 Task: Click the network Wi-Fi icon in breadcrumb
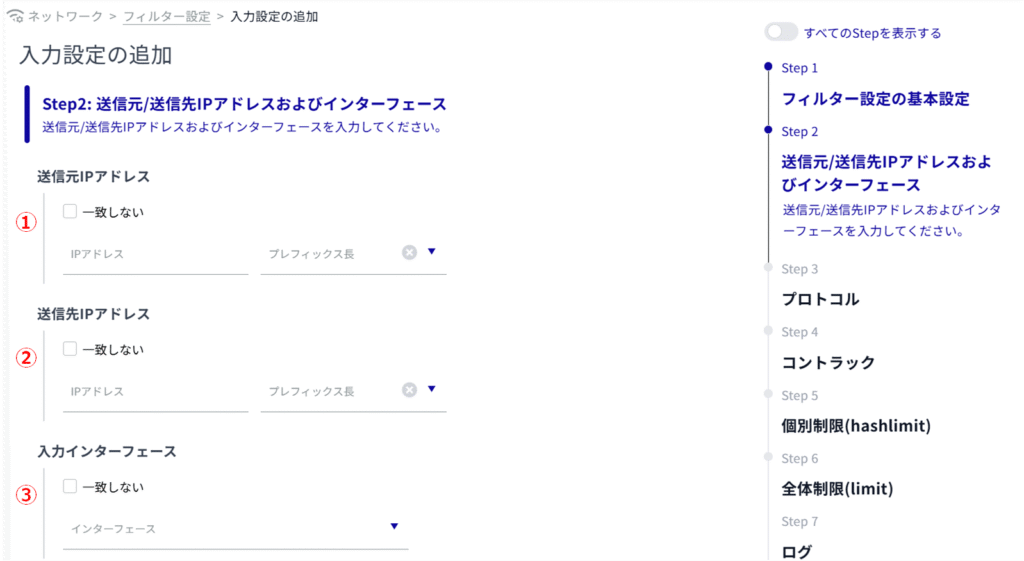(x=14, y=17)
